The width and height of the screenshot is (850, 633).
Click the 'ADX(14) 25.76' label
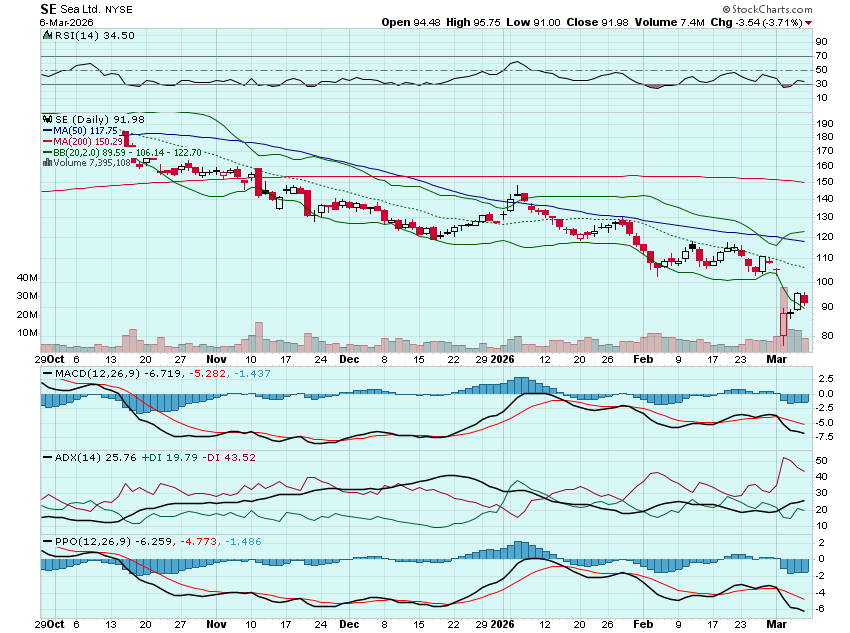pyautogui.click(x=95, y=457)
